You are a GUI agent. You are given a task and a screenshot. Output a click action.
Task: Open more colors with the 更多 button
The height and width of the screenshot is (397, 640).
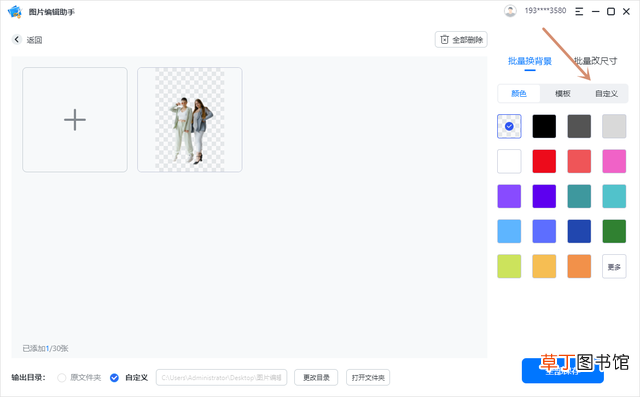coord(614,266)
